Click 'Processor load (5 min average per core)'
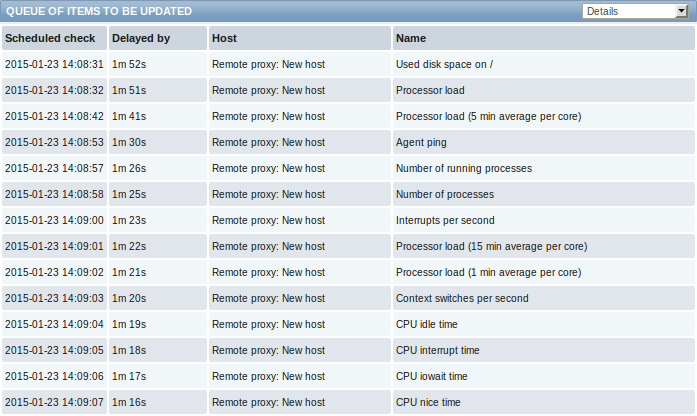The width and height of the screenshot is (697, 416). pyautogui.click(x=489, y=116)
